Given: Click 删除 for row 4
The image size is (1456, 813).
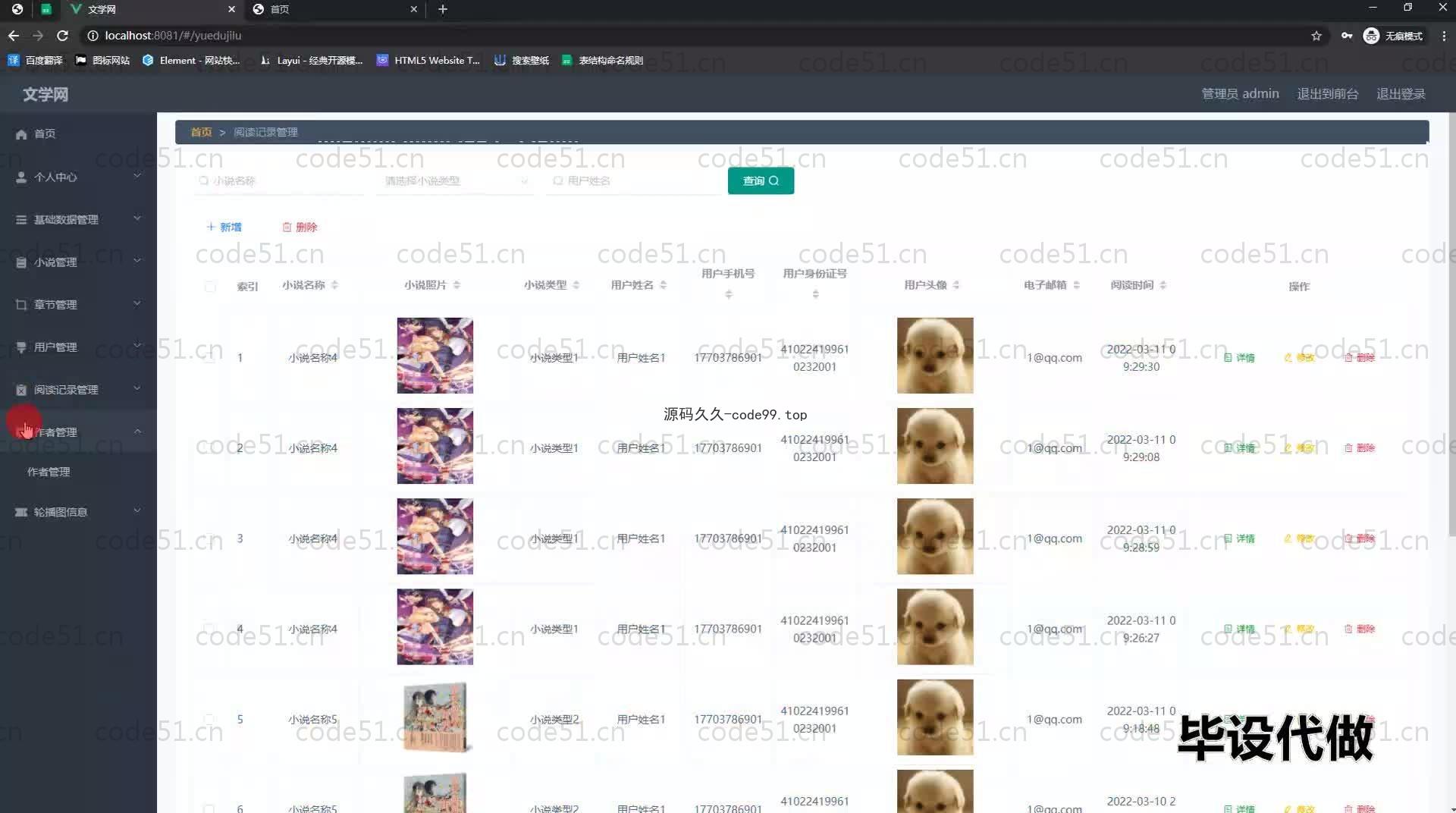Looking at the screenshot, I should [x=1360, y=629].
